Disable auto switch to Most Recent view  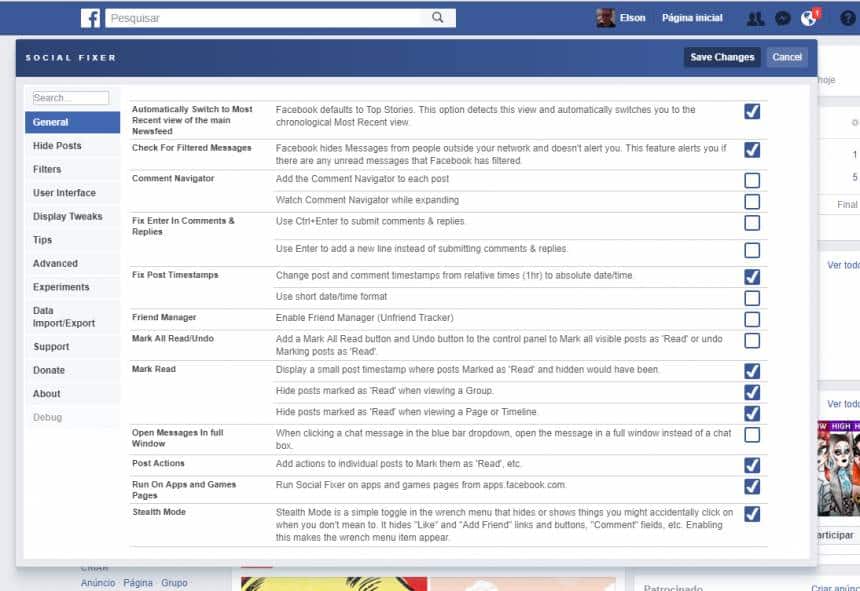click(752, 111)
